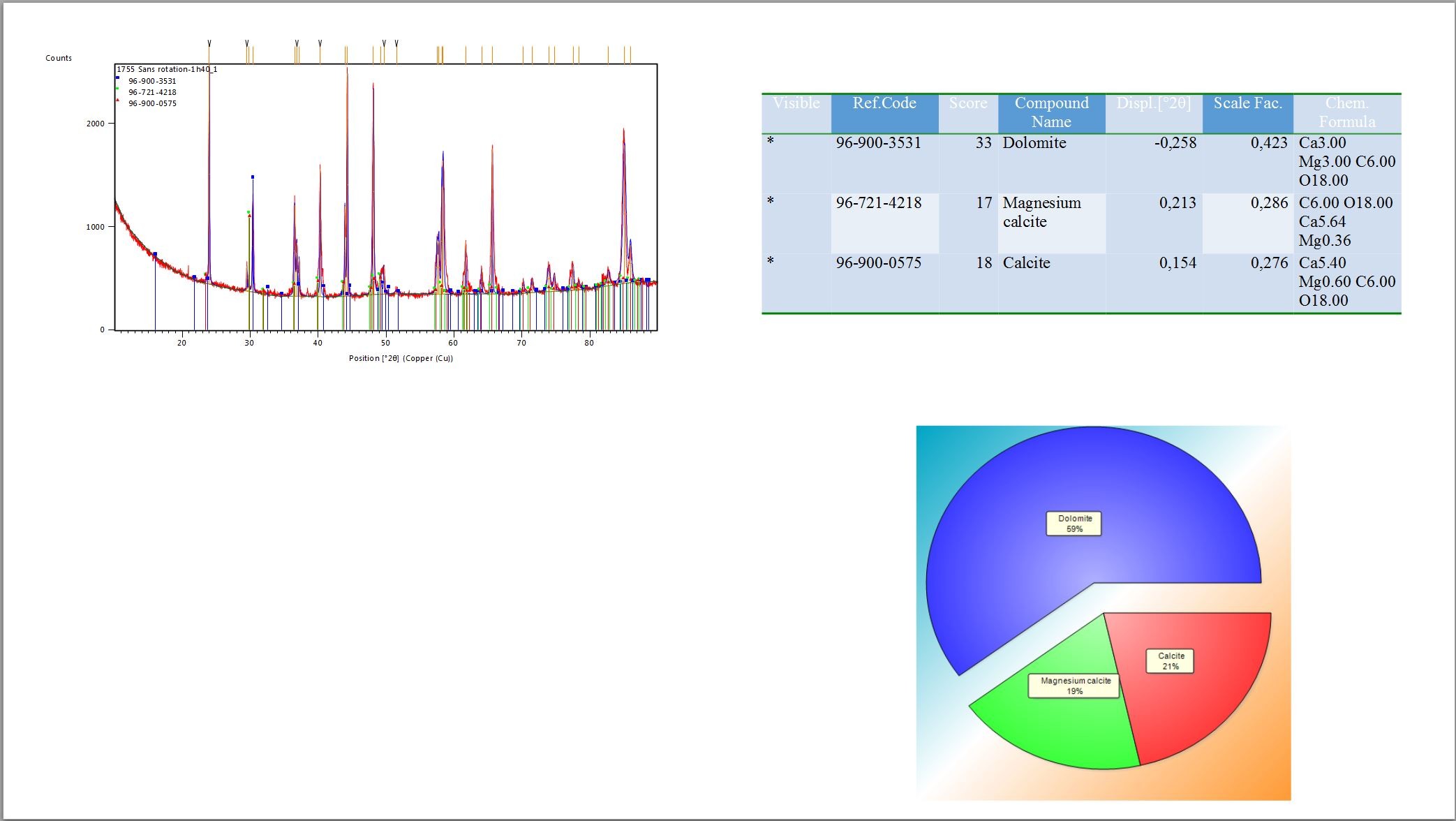The width and height of the screenshot is (1456, 821).
Task: Click the Score column header
Action: coord(967,103)
